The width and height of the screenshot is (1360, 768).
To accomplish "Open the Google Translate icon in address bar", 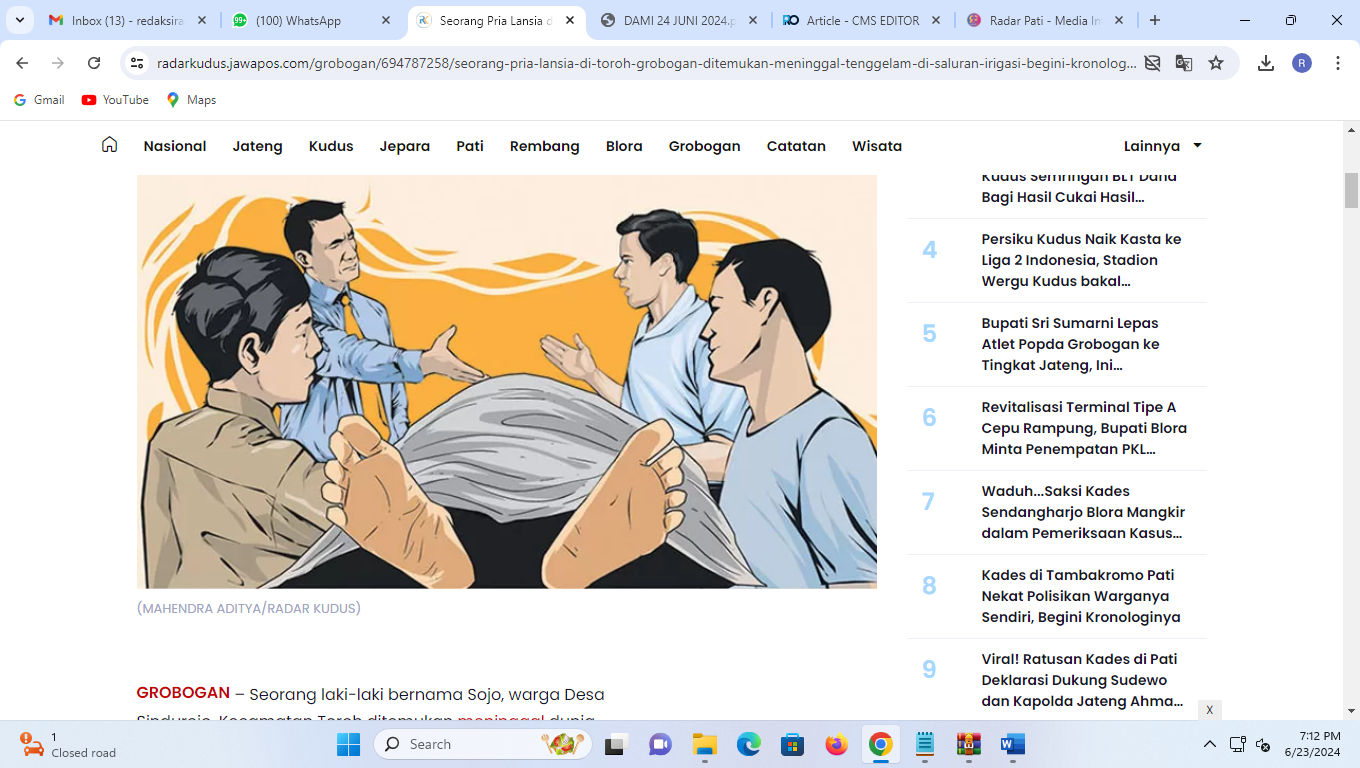I will [x=1184, y=63].
